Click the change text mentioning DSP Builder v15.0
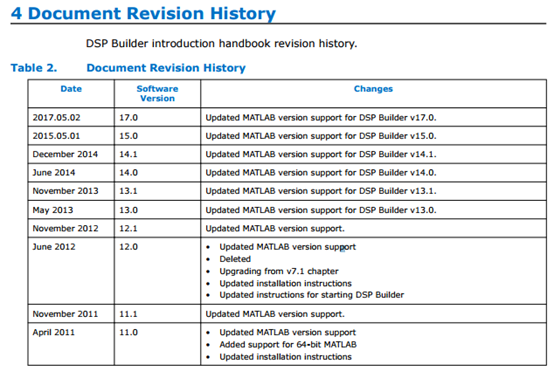 coord(321,136)
